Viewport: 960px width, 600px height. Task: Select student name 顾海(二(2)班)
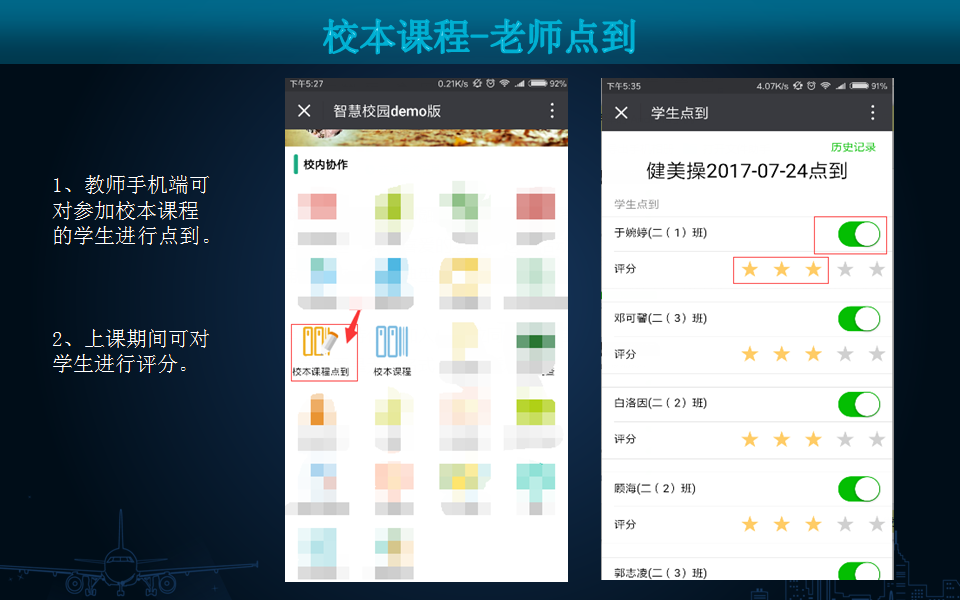coord(655,488)
